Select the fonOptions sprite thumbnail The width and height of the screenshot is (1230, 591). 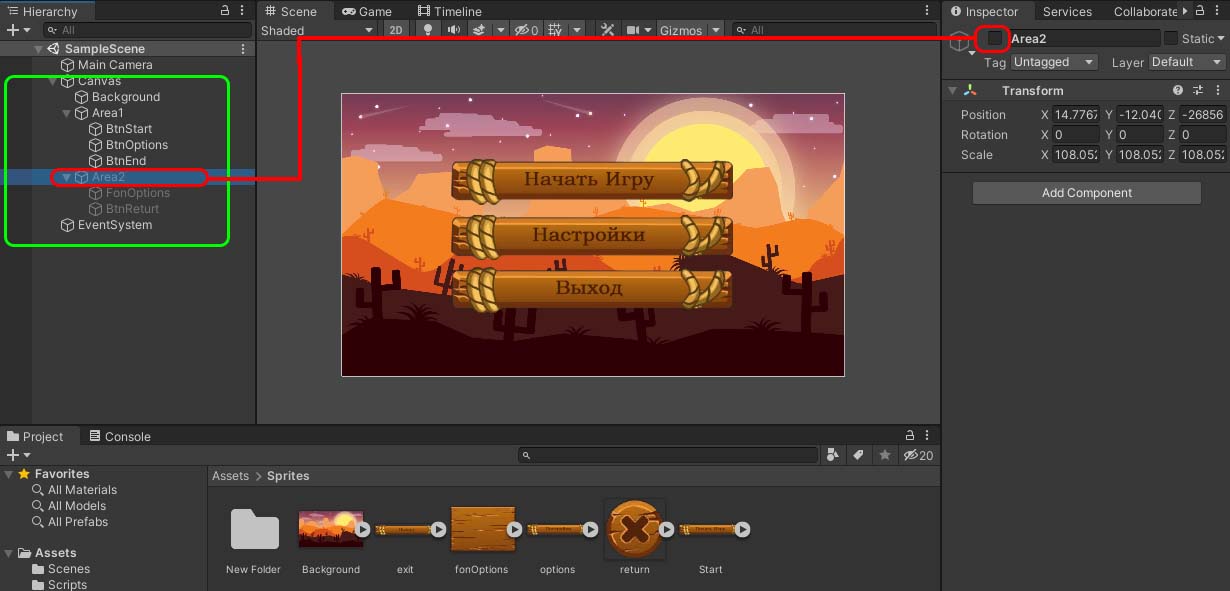483,530
